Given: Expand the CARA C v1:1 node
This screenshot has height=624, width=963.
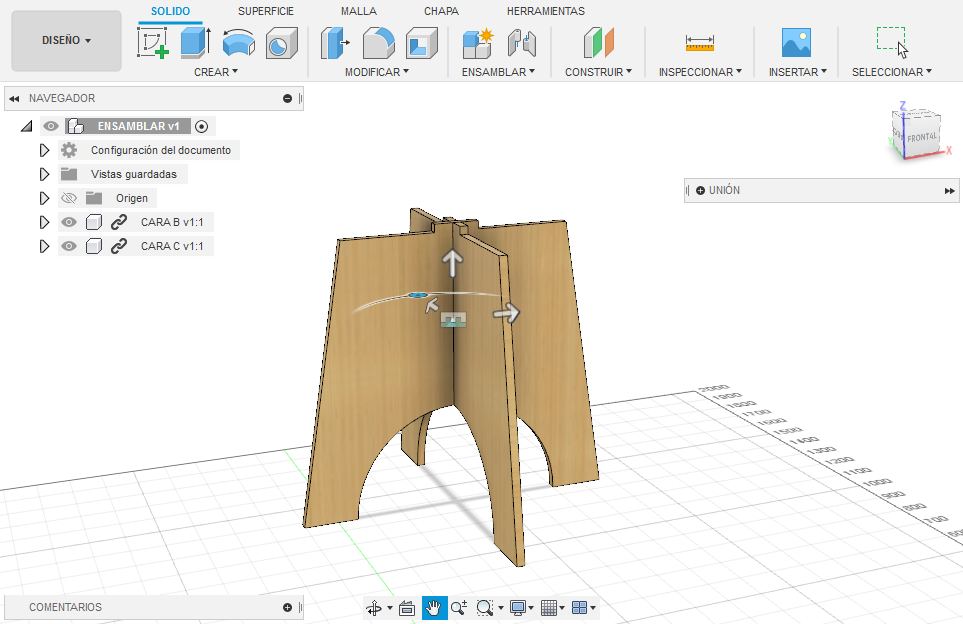Looking at the screenshot, I should click(x=44, y=246).
